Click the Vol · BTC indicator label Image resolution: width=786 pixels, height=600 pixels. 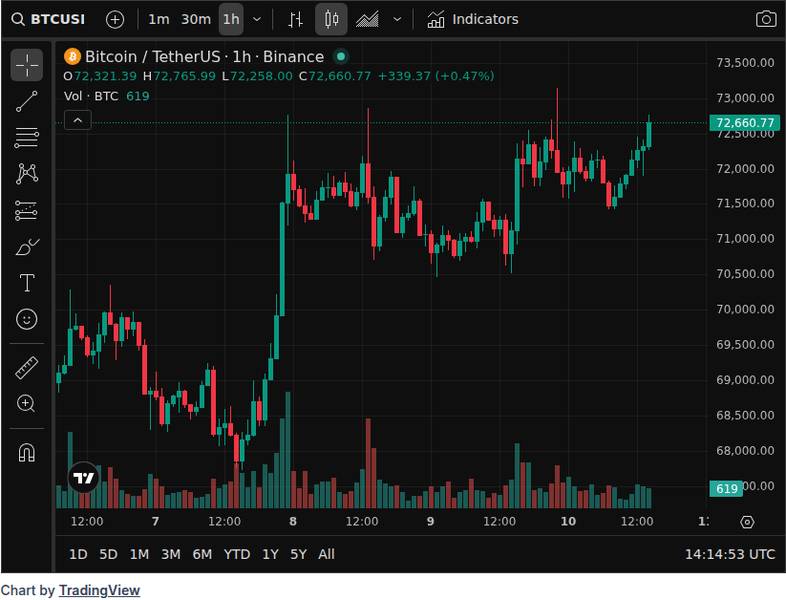(x=91, y=96)
